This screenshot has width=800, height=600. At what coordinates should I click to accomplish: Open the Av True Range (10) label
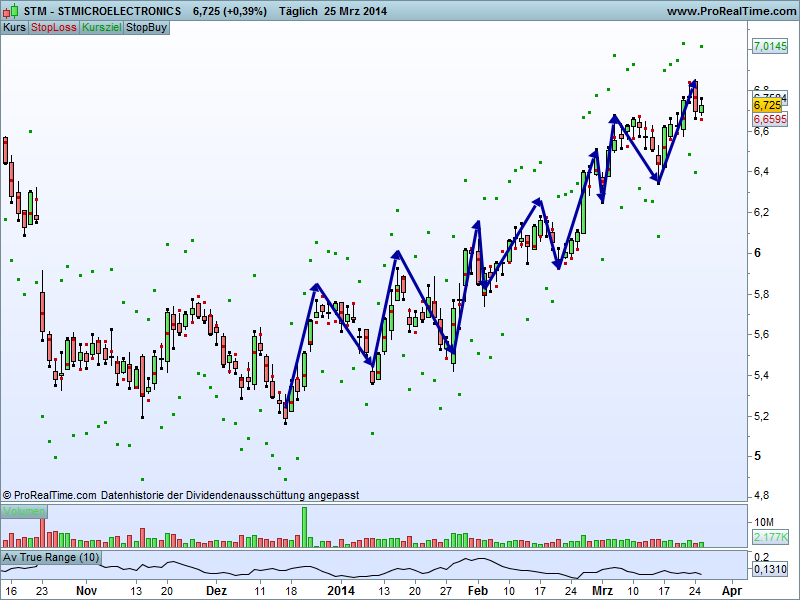(x=51, y=557)
